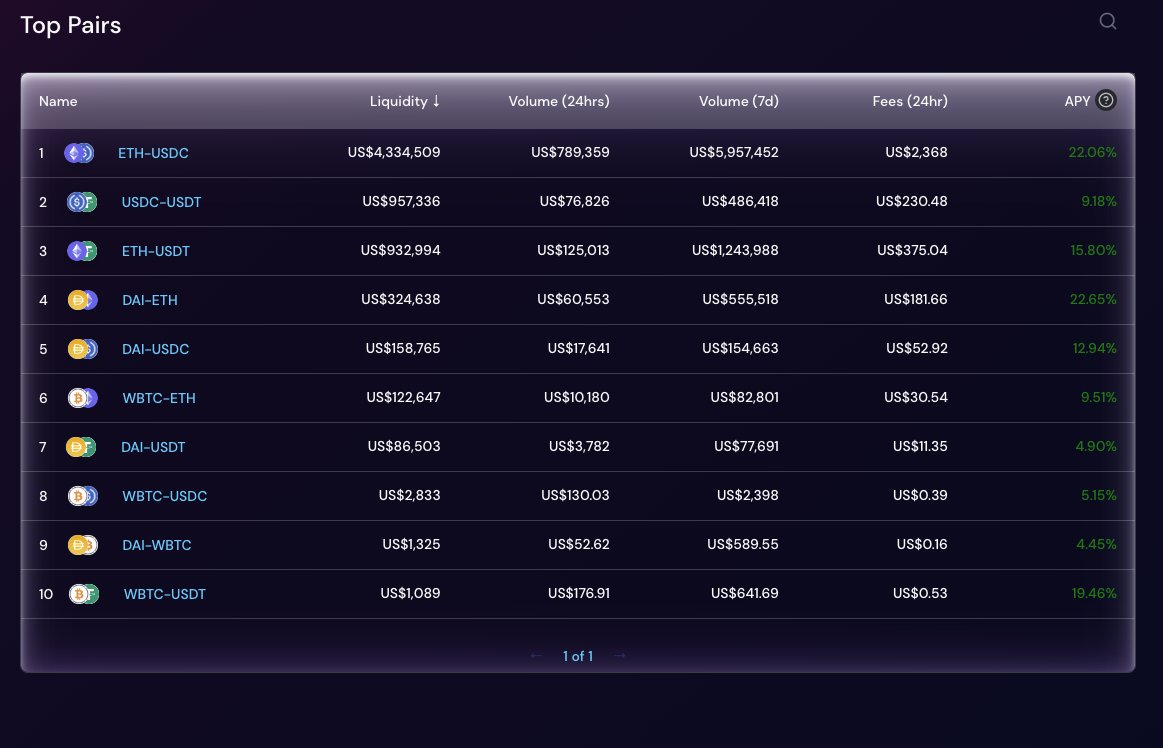Click the APY column header

click(x=1077, y=101)
